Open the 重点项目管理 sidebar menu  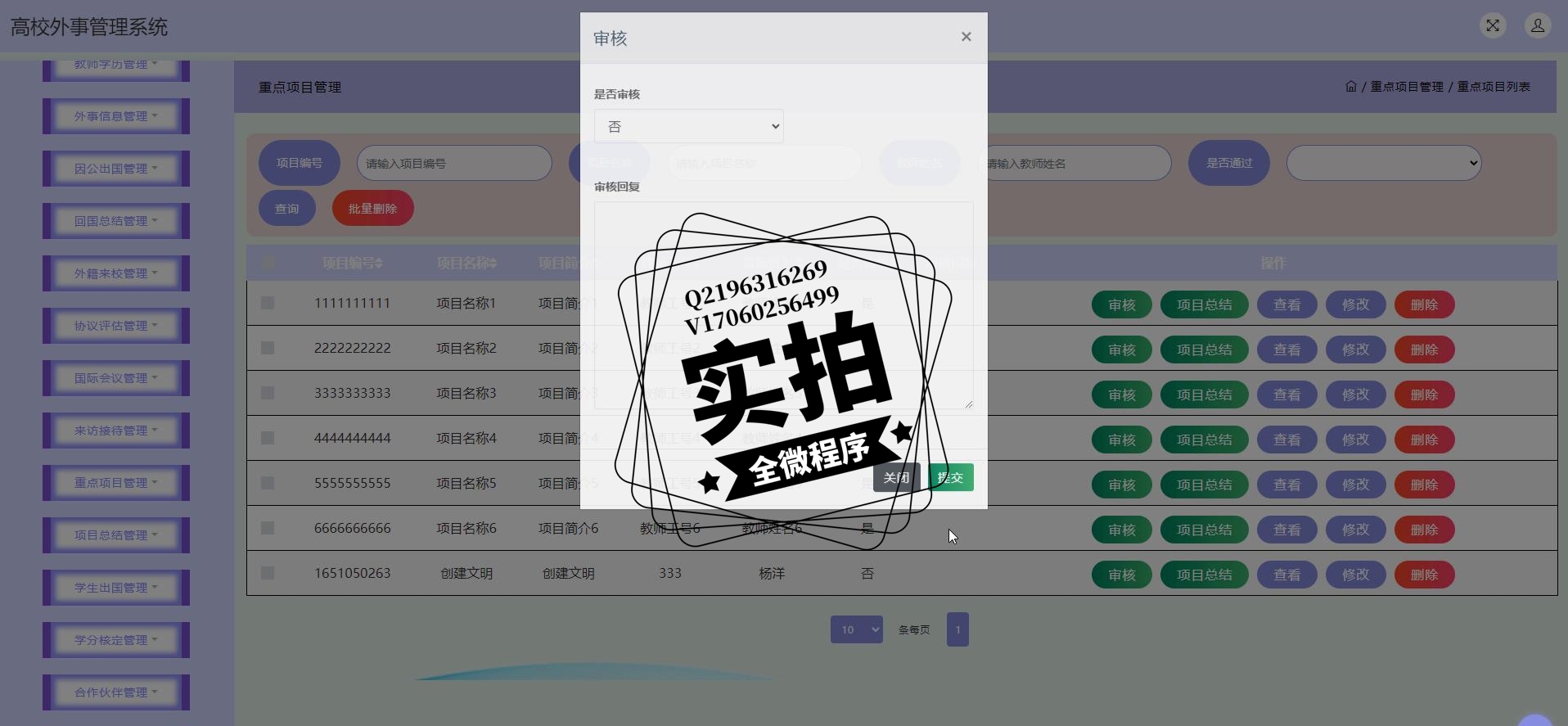(x=116, y=483)
